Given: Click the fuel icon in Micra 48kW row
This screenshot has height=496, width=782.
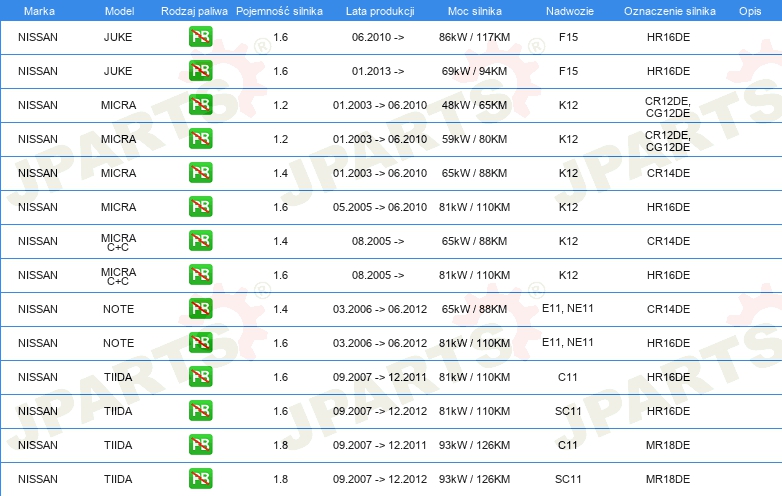Looking at the screenshot, I should [200, 105].
